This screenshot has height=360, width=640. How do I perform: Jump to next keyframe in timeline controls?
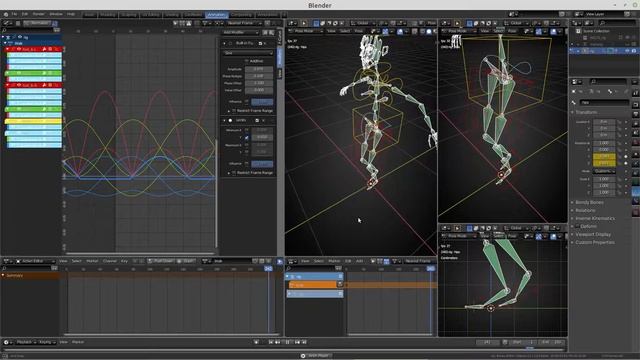tap(297, 342)
